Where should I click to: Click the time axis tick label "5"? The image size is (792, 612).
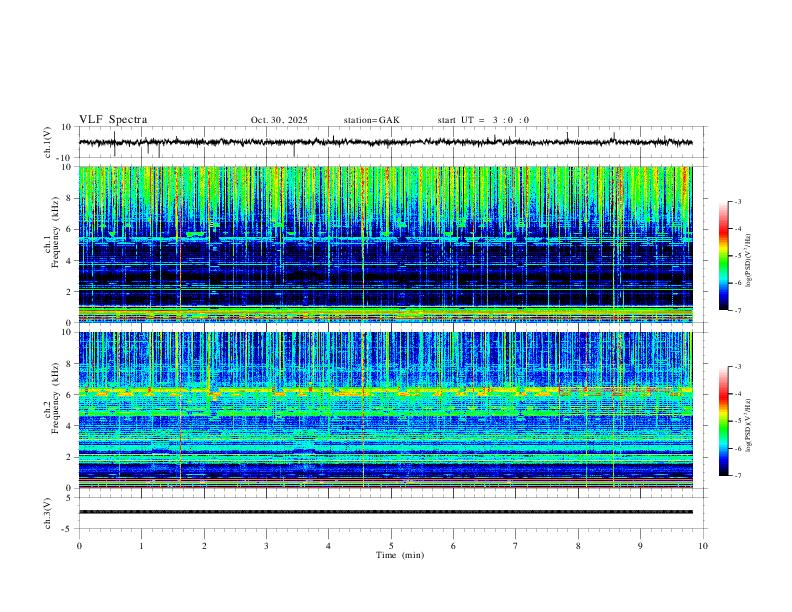point(391,546)
